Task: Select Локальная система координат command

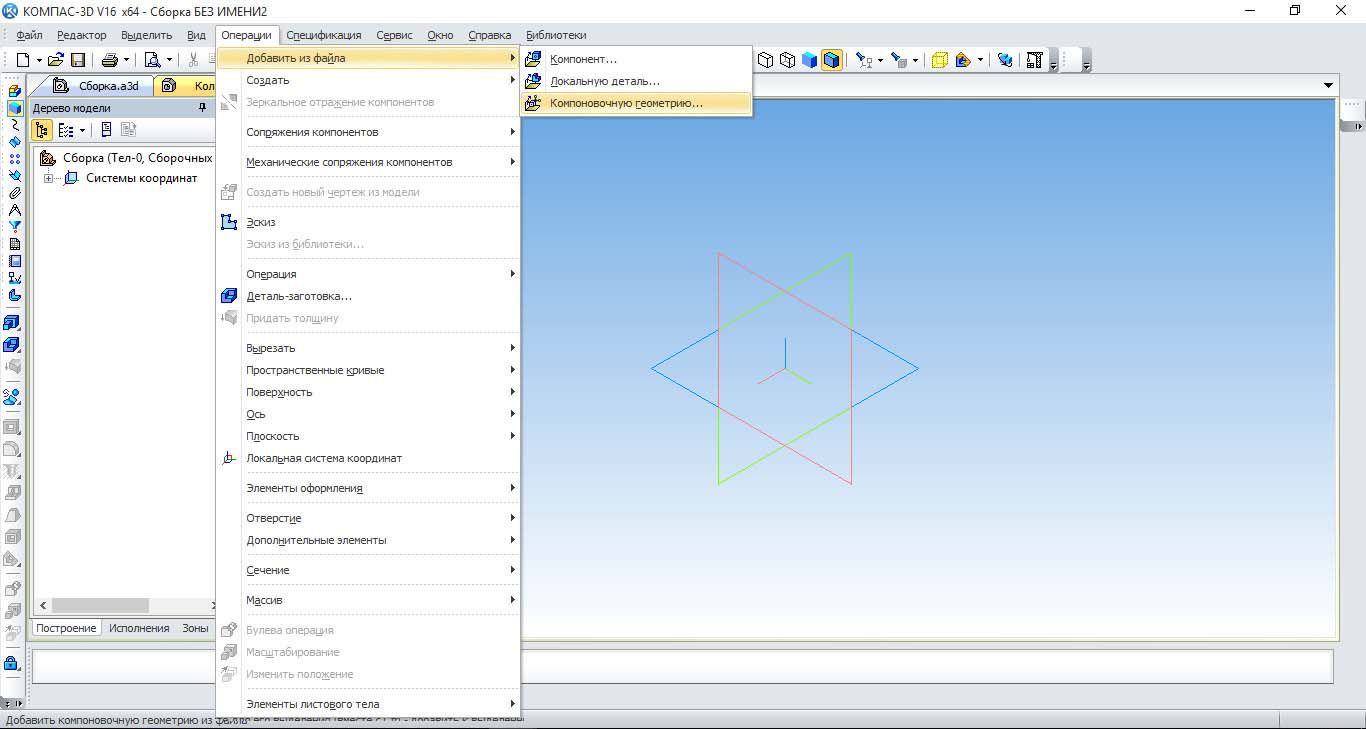Action: [368, 458]
